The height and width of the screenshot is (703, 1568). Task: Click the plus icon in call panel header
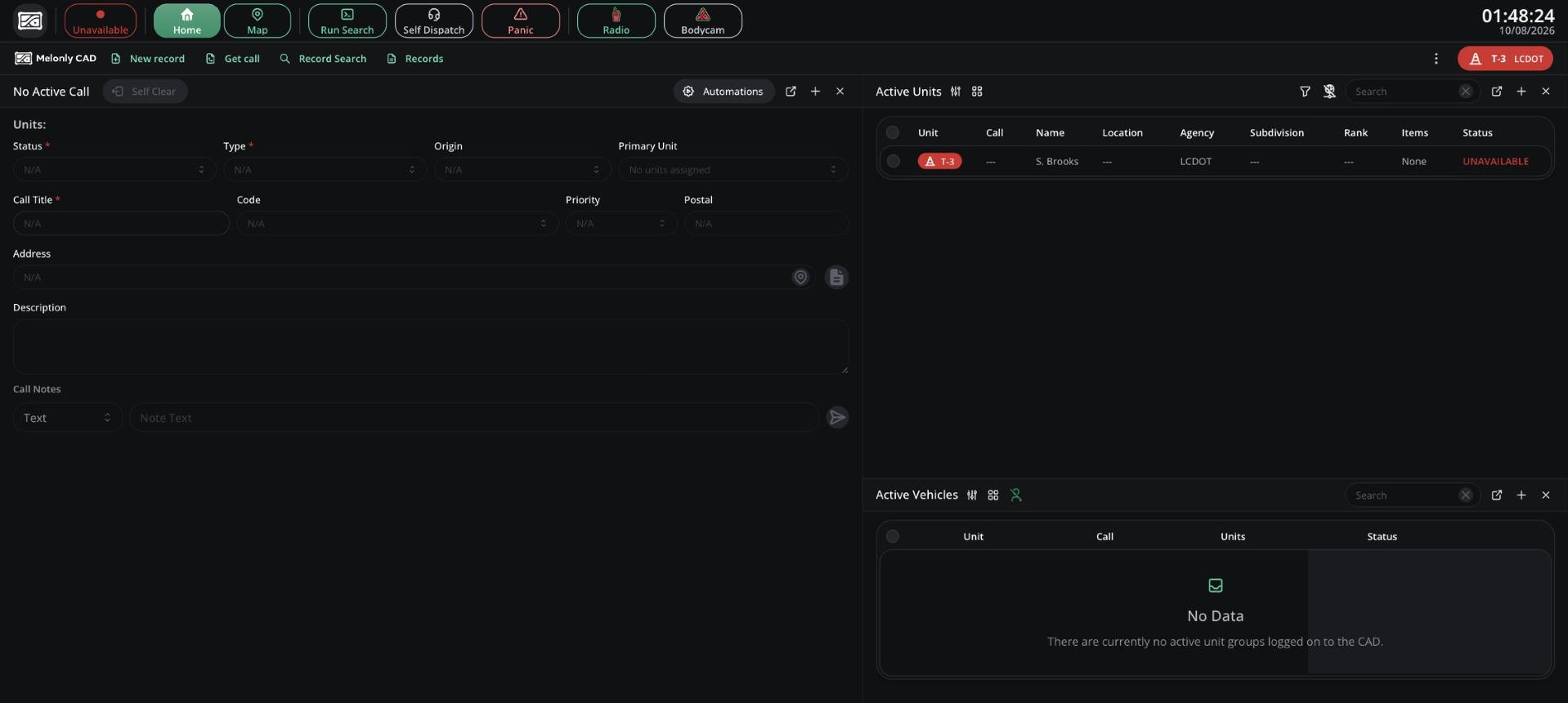tap(815, 92)
